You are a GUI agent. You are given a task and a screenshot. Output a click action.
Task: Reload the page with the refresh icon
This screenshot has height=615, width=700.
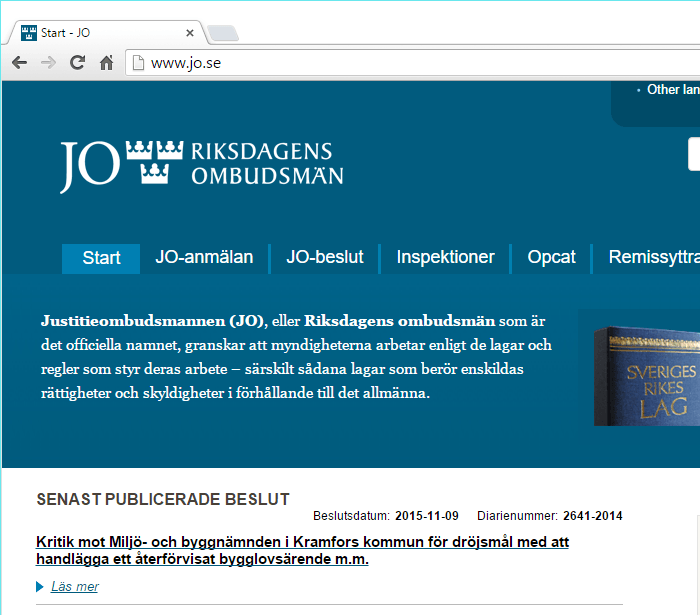click(77, 62)
